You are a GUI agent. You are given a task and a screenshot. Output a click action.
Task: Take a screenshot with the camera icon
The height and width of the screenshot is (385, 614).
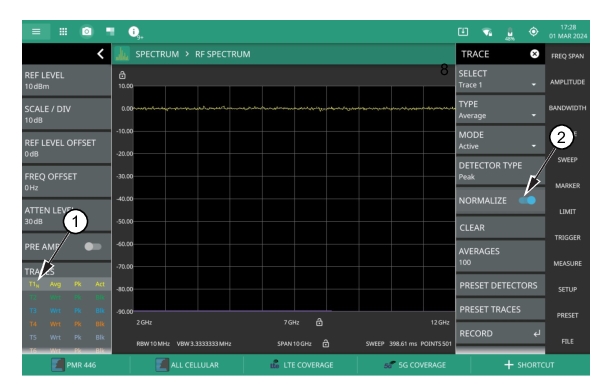tap(87, 31)
